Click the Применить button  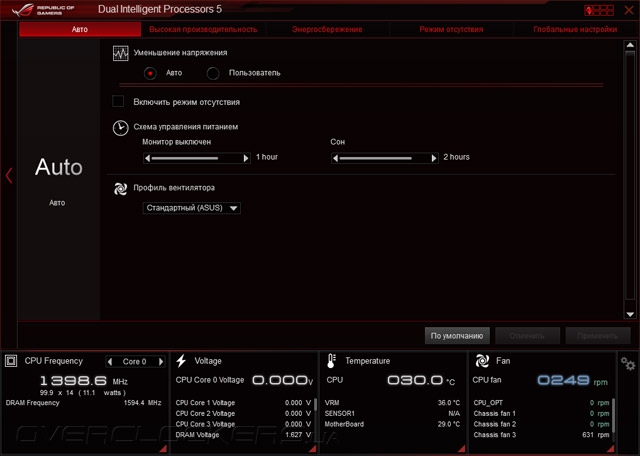pyautogui.click(x=598, y=336)
